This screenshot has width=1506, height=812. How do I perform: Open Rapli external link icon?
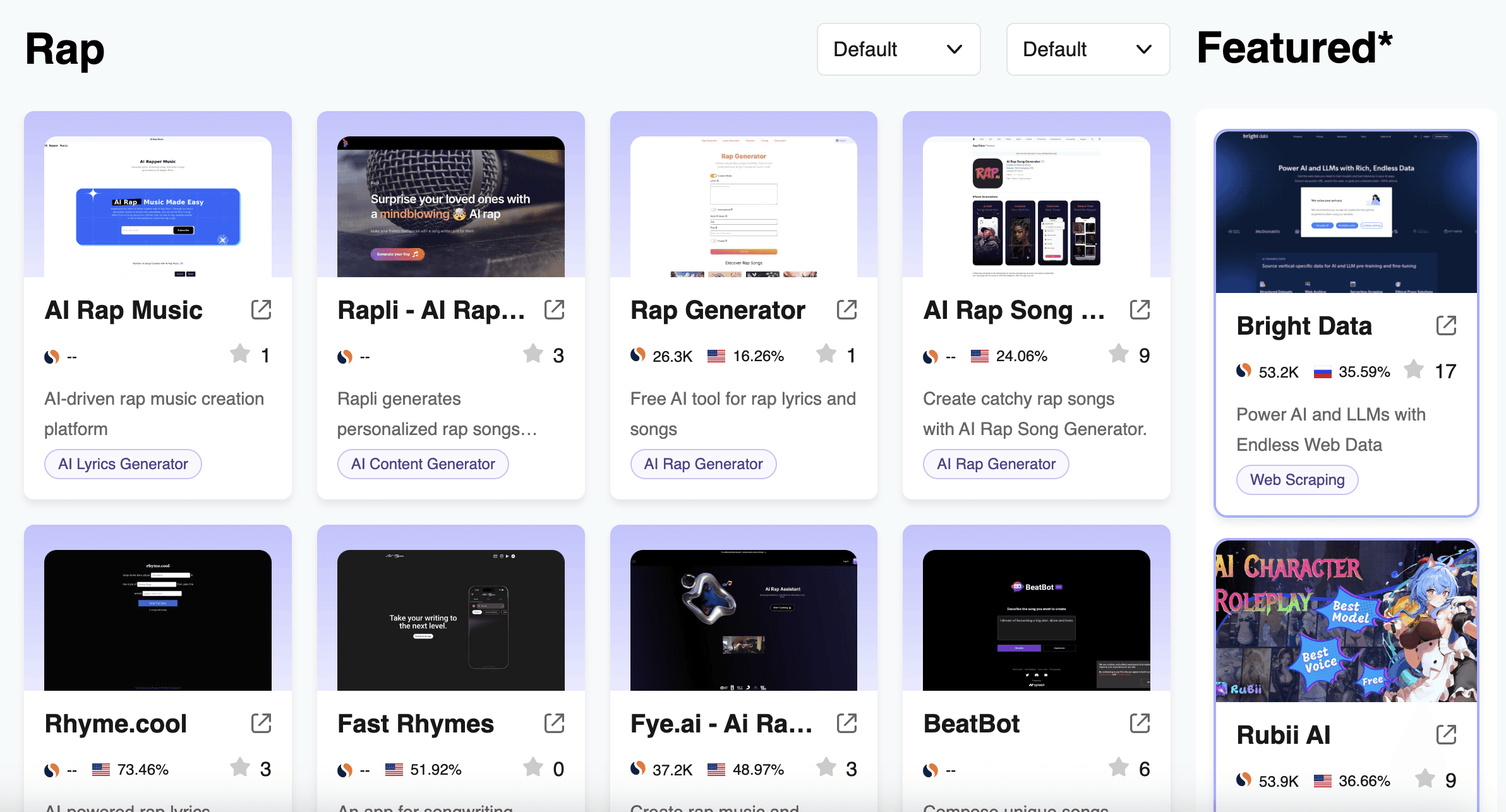click(x=554, y=310)
